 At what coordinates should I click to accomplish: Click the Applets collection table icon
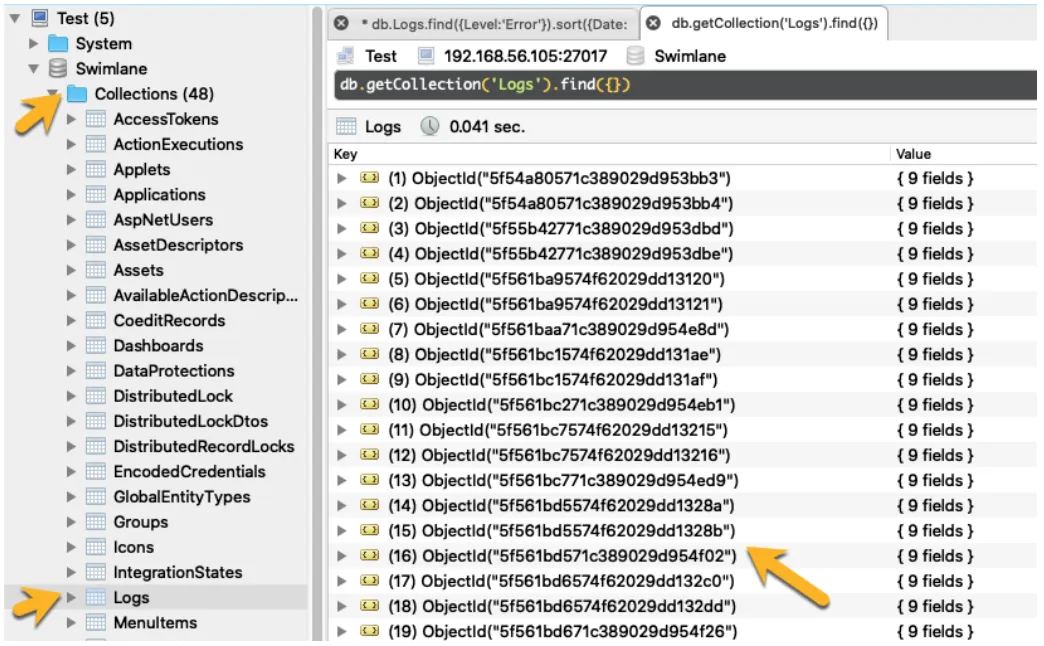coord(96,170)
